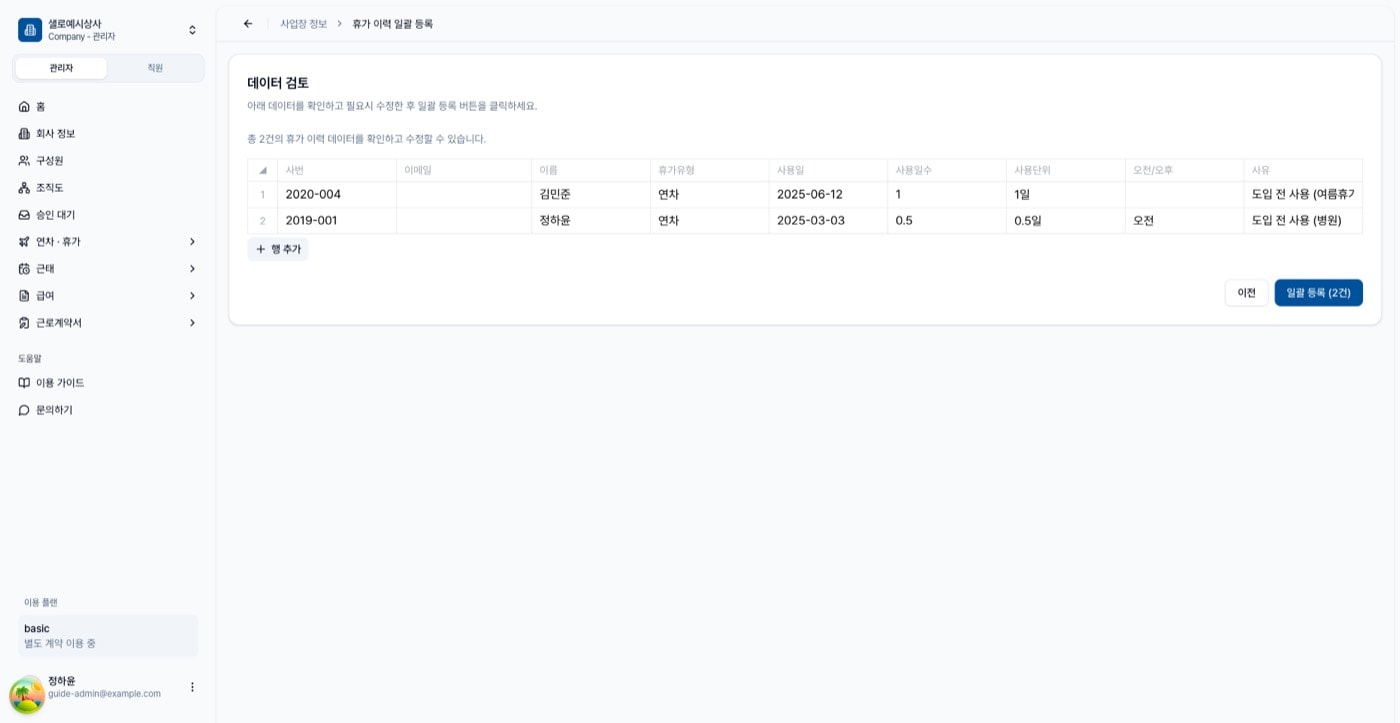1400x723 pixels.
Task: Click the 이전 button
Action: point(1246,293)
